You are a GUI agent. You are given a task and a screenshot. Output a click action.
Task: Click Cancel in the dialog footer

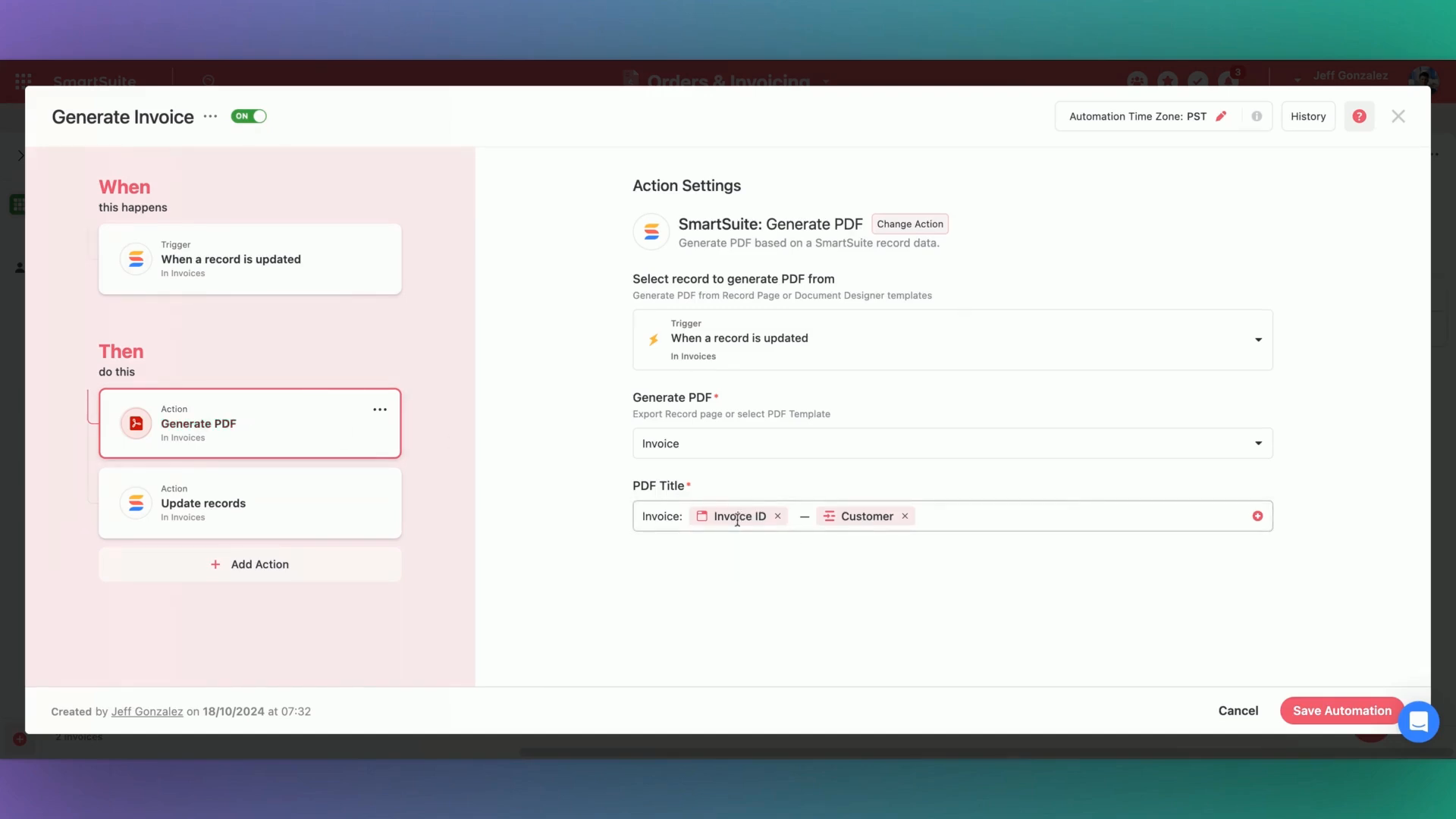1238,711
